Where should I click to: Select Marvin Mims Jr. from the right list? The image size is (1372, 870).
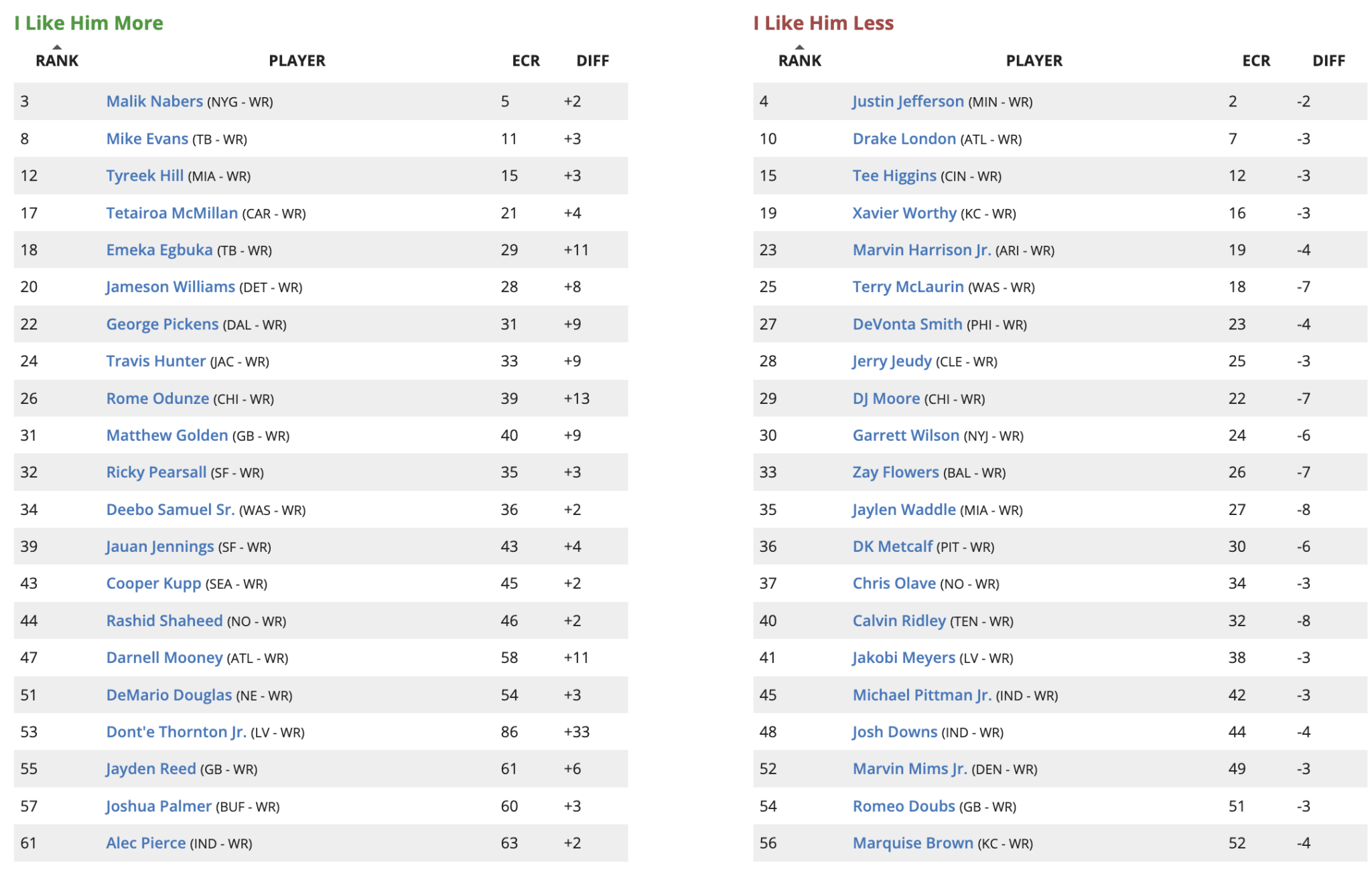[x=910, y=768]
